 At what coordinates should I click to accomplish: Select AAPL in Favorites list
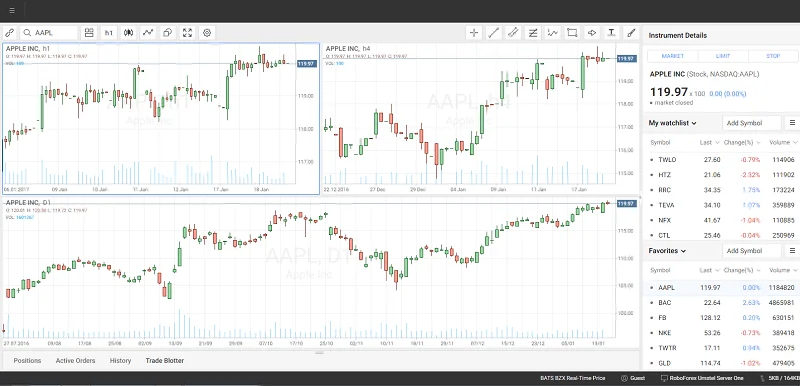pos(722,288)
